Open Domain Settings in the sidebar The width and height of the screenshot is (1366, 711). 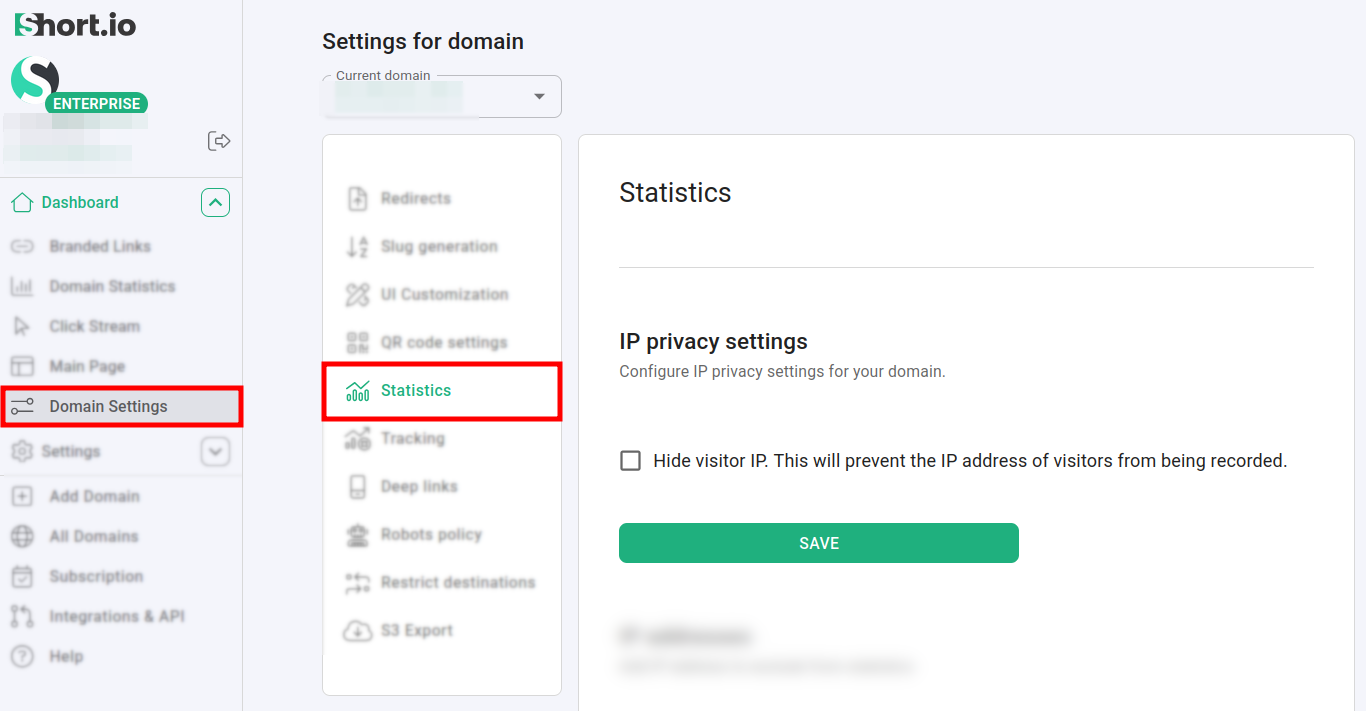(x=108, y=407)
